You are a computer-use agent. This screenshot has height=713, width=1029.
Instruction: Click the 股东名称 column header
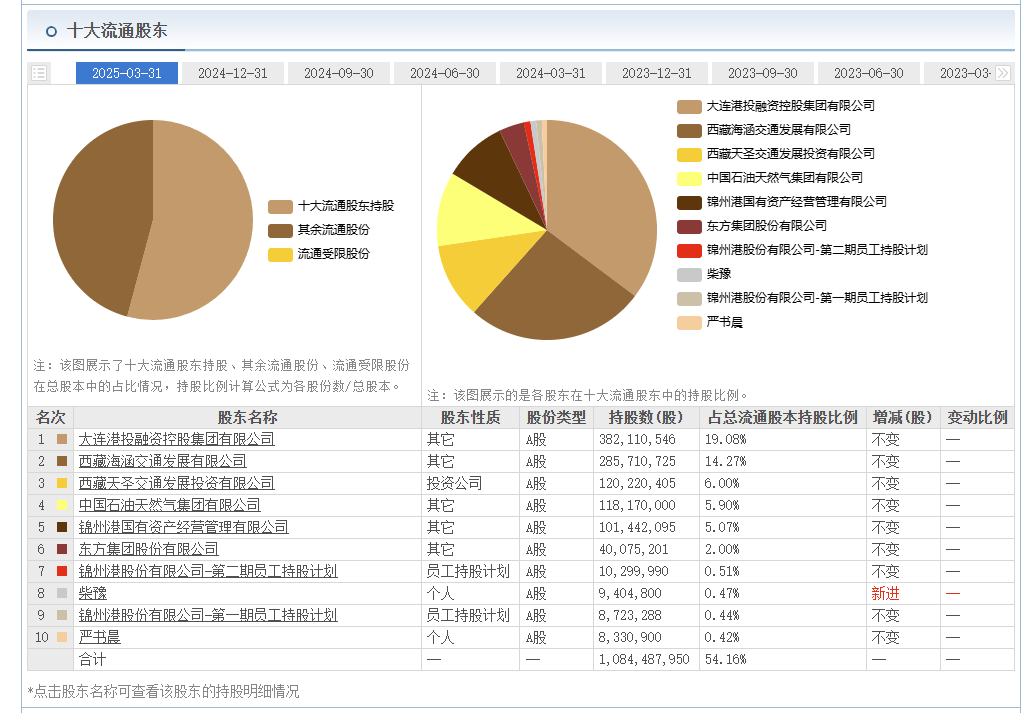point(247,418)
